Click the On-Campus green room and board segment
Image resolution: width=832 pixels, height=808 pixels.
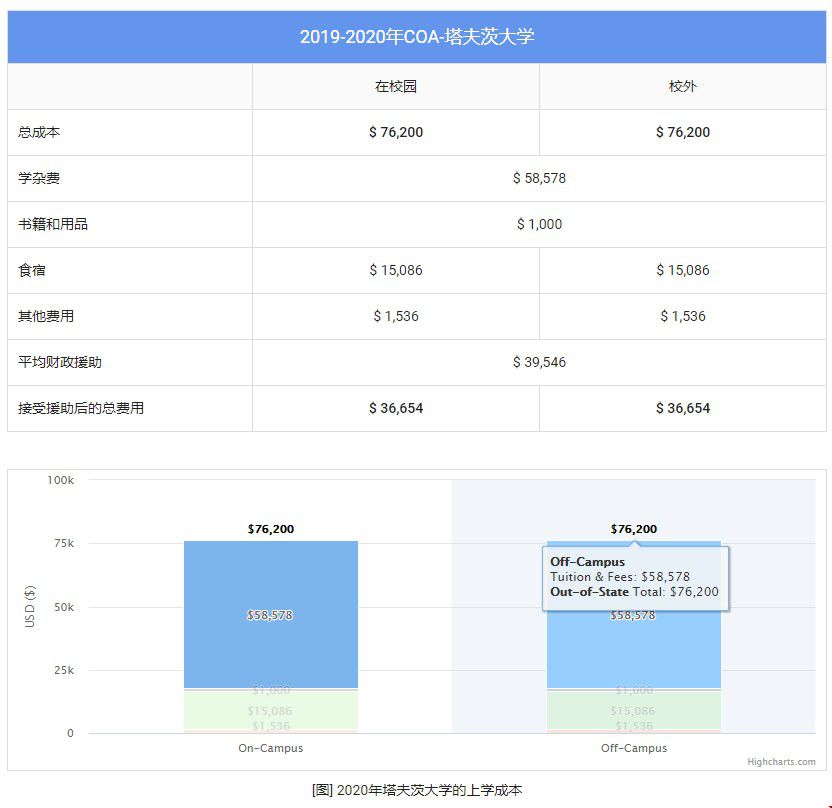pos(271,710)
